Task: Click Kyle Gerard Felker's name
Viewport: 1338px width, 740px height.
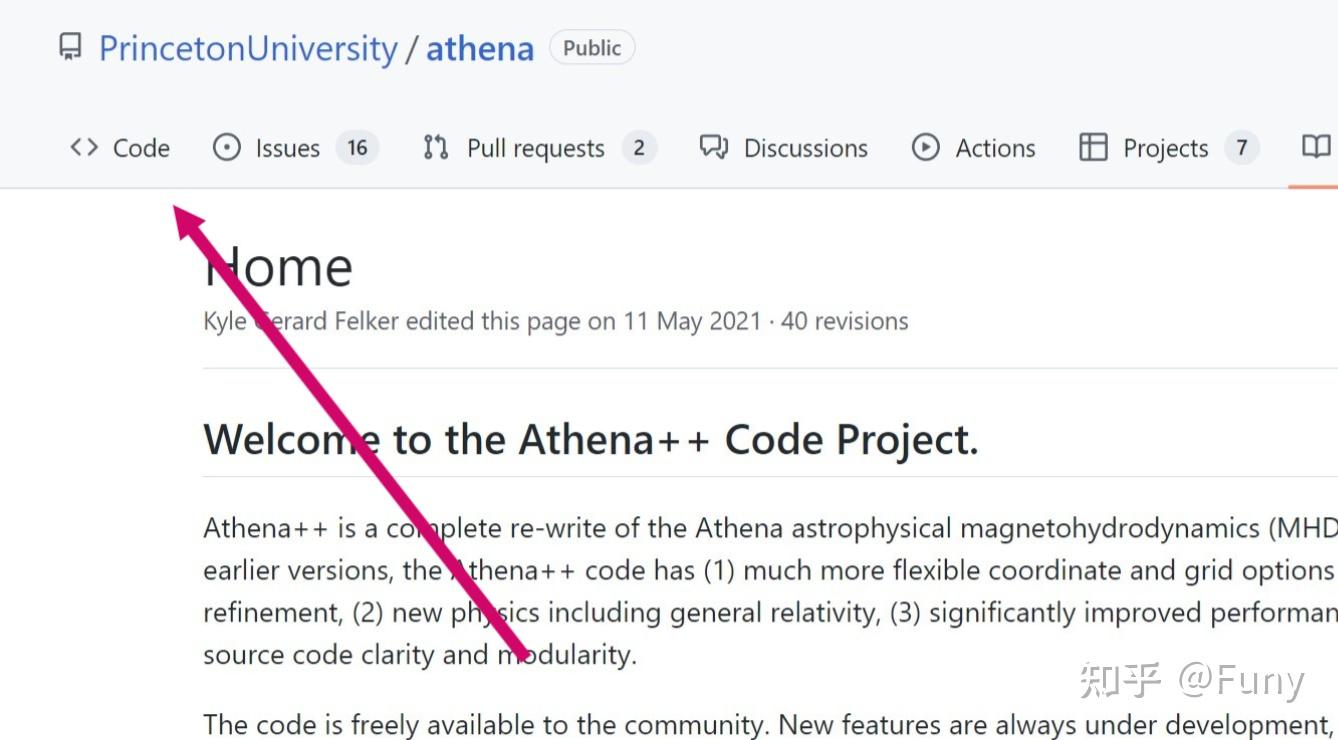Action: 300,320
